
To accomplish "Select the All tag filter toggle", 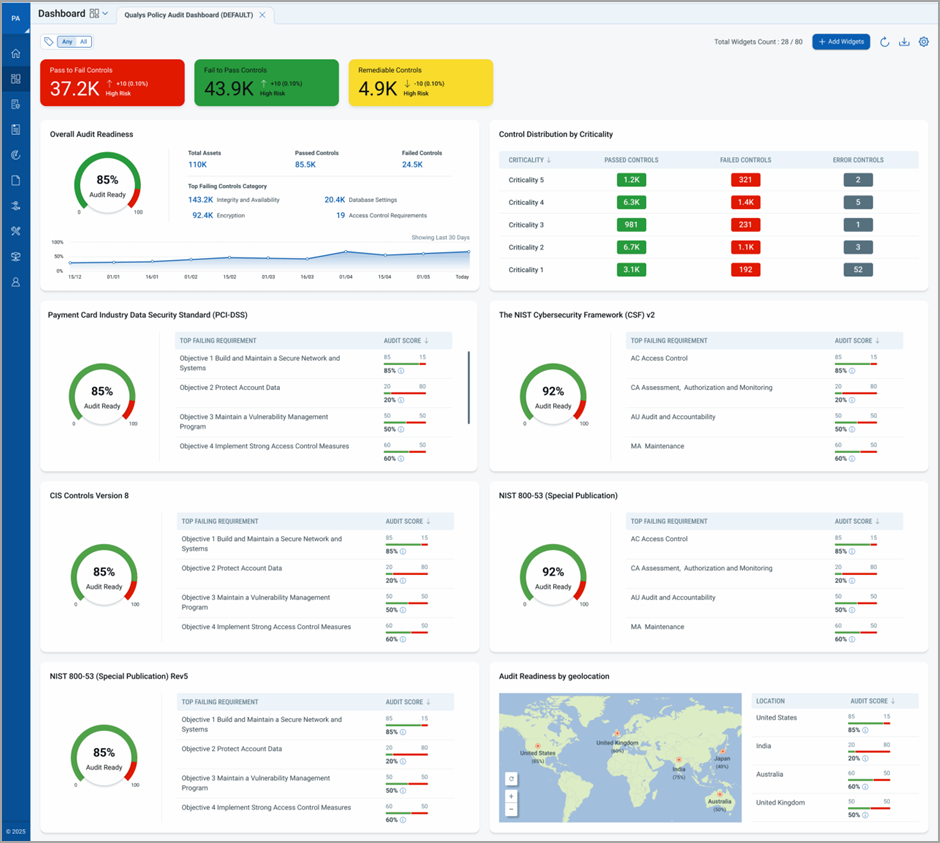I will 83,41.
